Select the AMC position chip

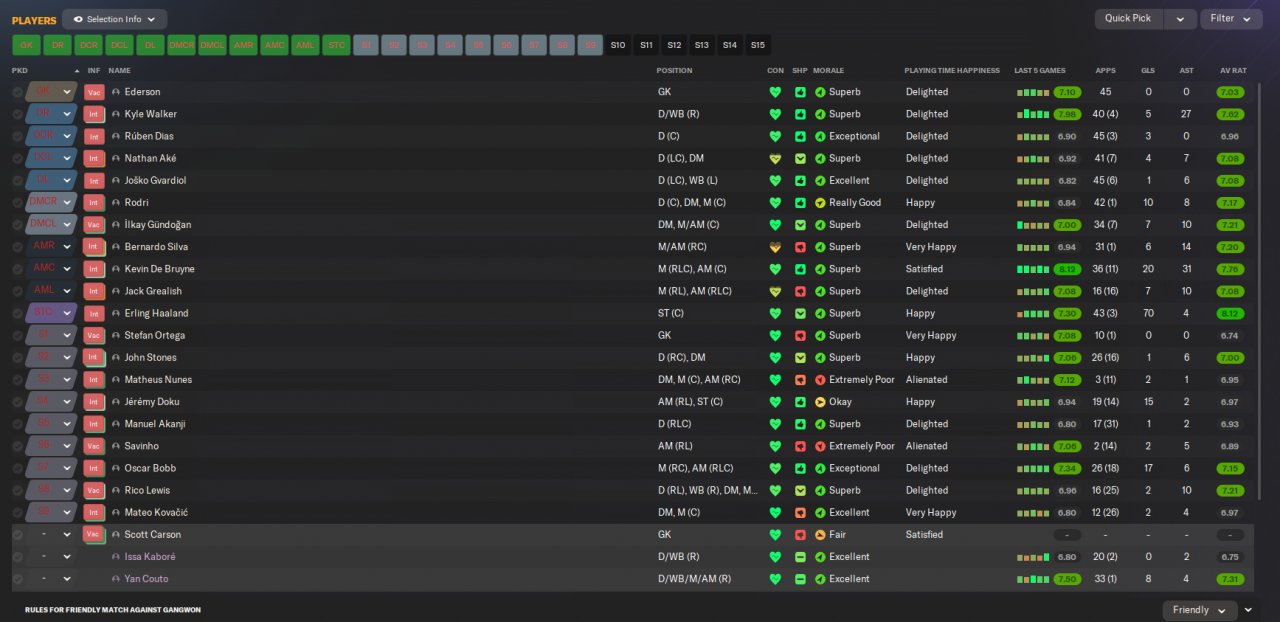click(x=274, y=45)
